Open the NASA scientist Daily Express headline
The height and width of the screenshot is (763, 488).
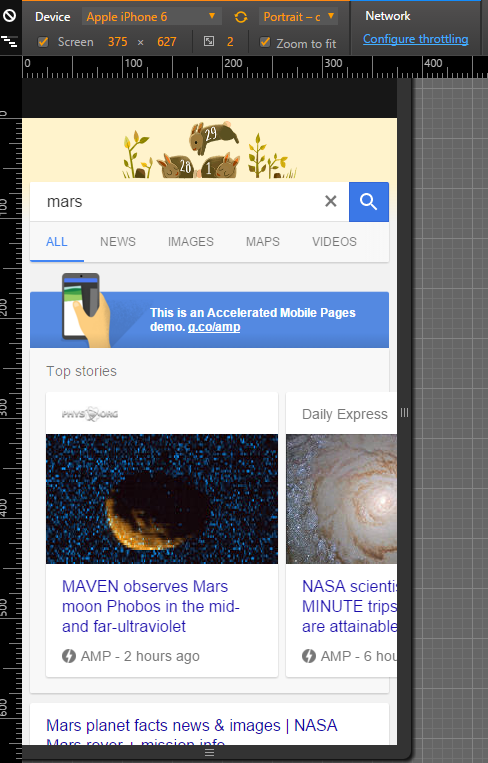(349, 606)
